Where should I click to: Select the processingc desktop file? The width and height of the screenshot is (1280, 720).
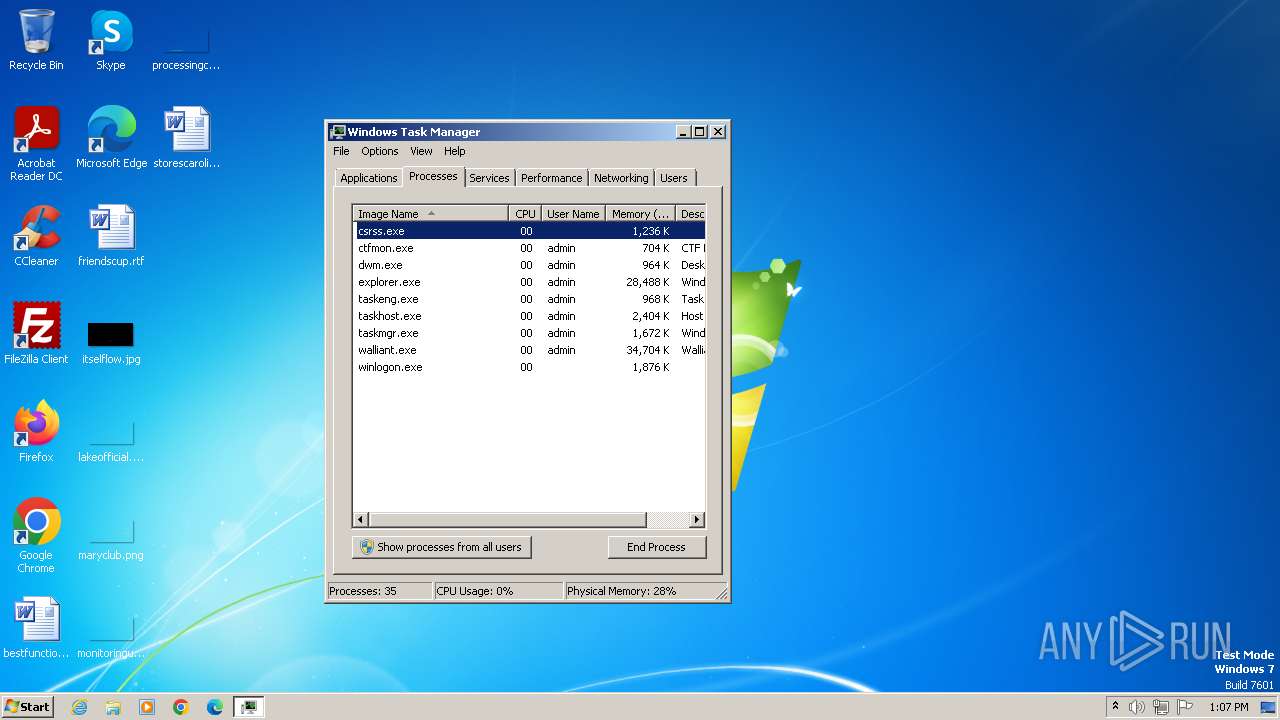tap(186, 50)
